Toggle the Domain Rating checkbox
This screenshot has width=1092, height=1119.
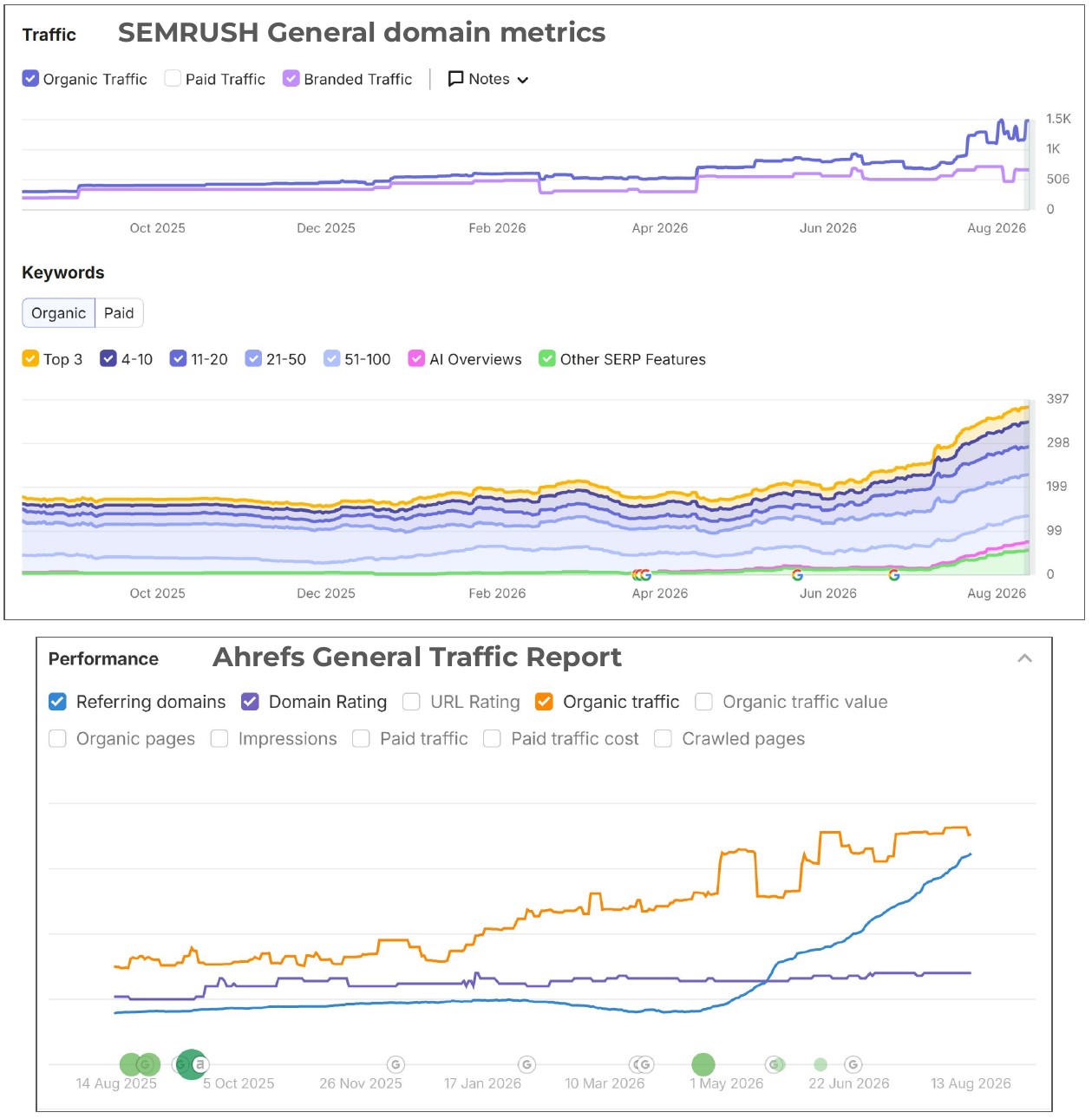(250, 702)
